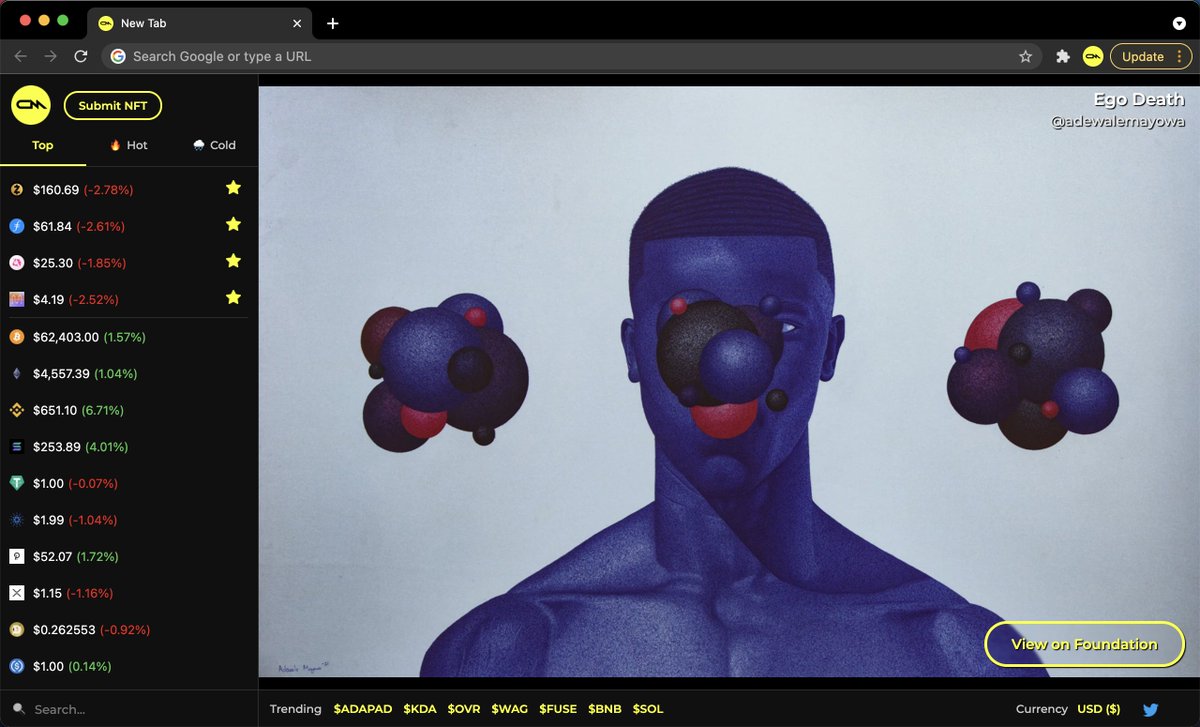Click the yellow extension icon in browser toolbar
Image resolution: width=1200 pixels, height=727 pixels.
(1093, 57)
